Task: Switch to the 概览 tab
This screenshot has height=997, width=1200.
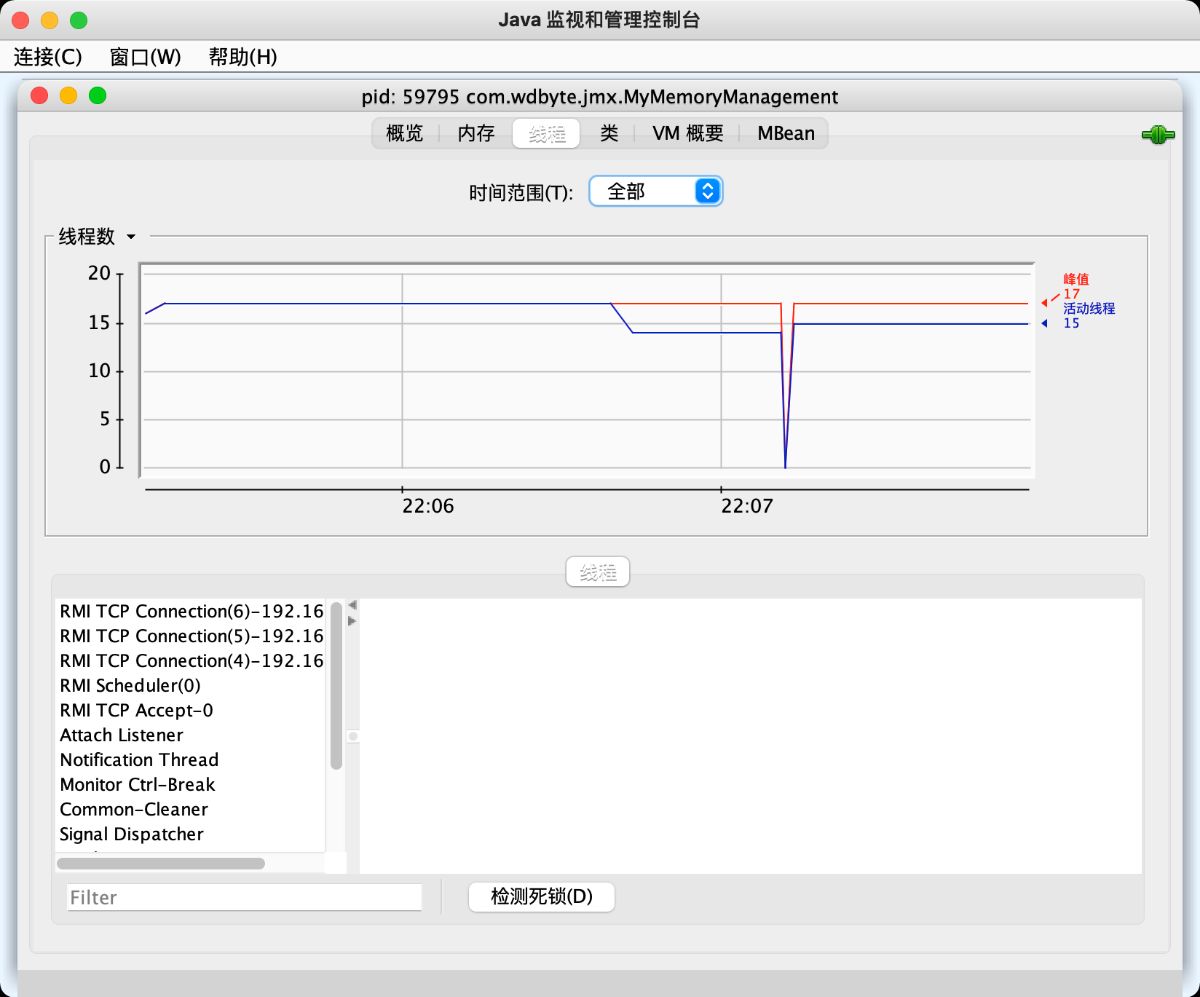Action: coord(405,133)
